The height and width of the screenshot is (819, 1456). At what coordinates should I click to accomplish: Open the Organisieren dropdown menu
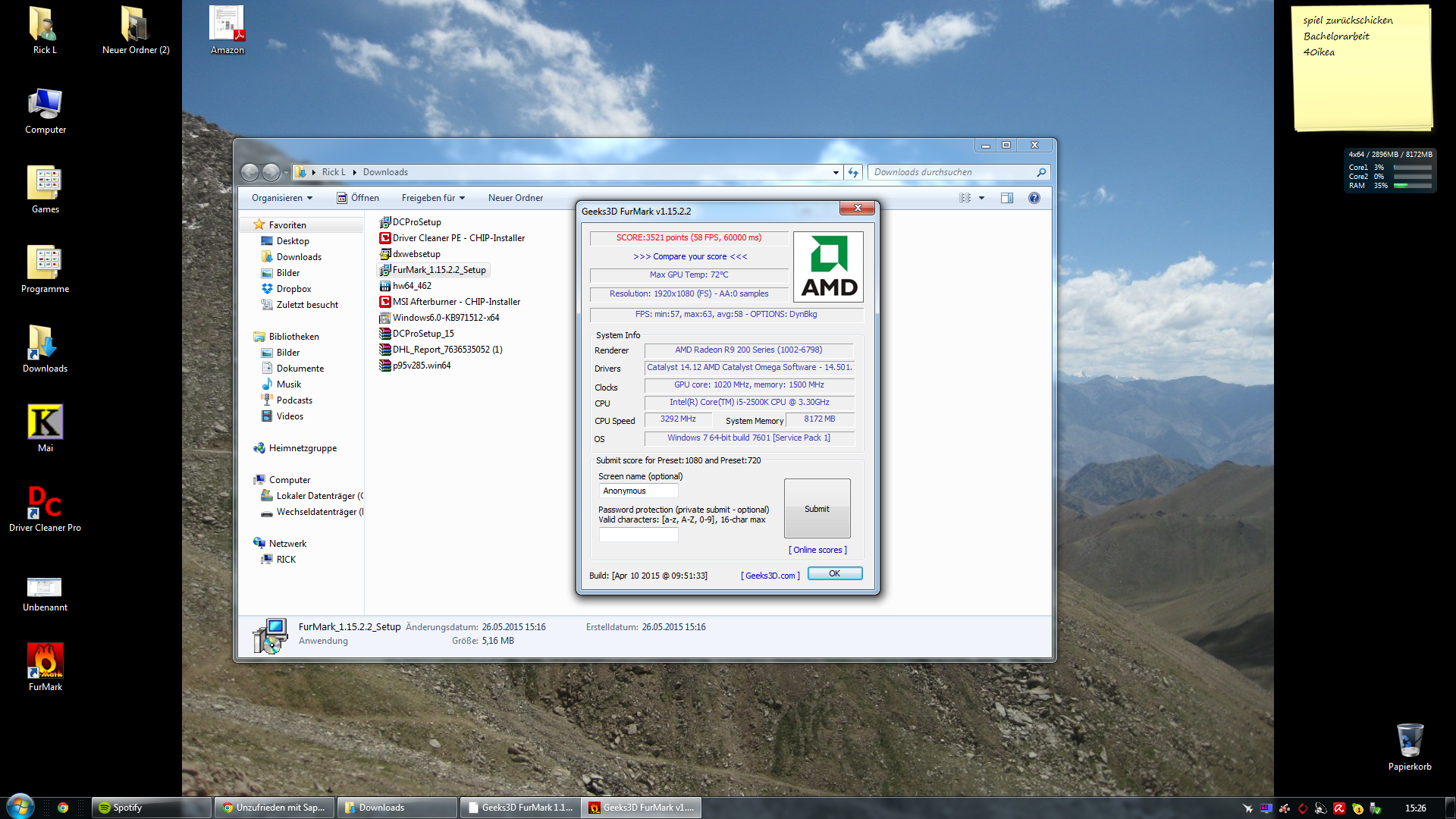pyautogui.click(x=282, y=198)
